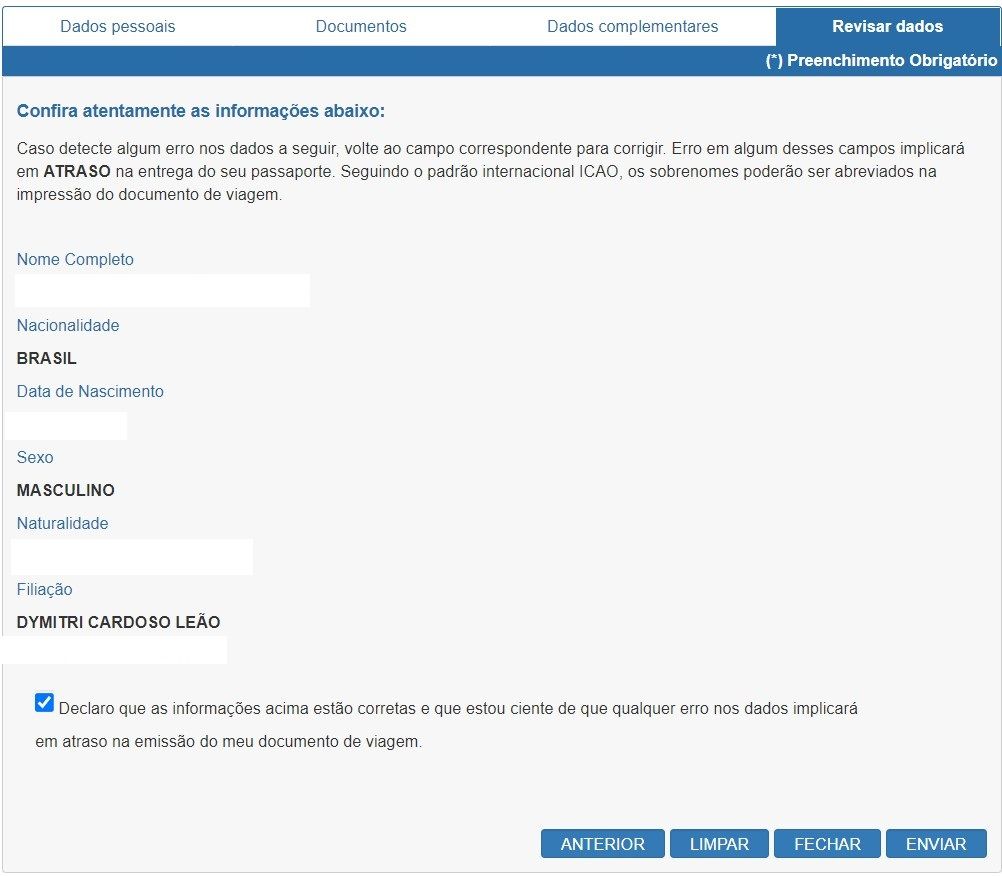Switch to the Documentos tab
Image resolution: width=1002 pixels, height=876 pixels.
361,27
